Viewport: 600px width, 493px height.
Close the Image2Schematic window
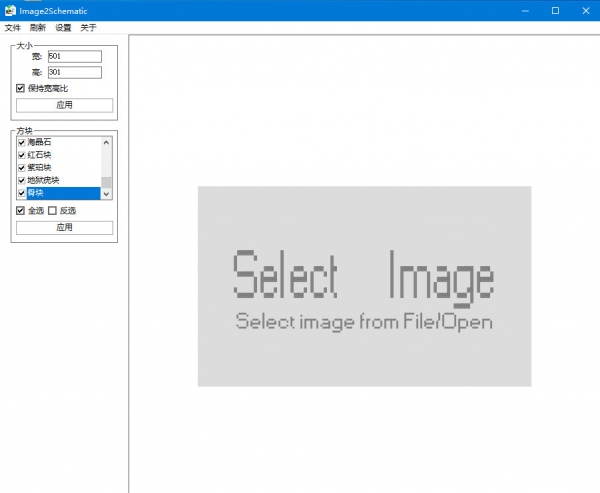(585, 11)
